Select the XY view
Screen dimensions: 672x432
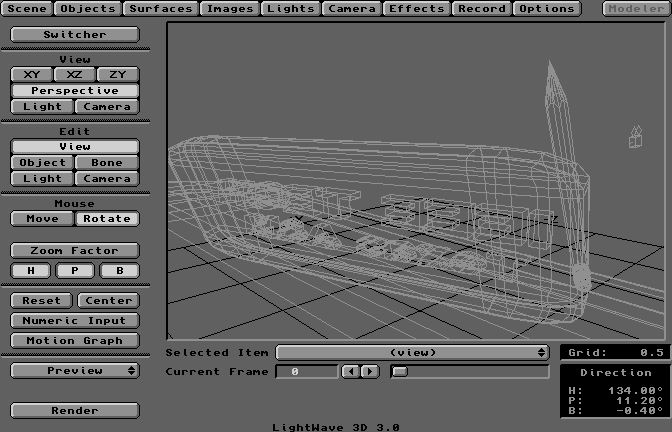(x=31, y=75)
